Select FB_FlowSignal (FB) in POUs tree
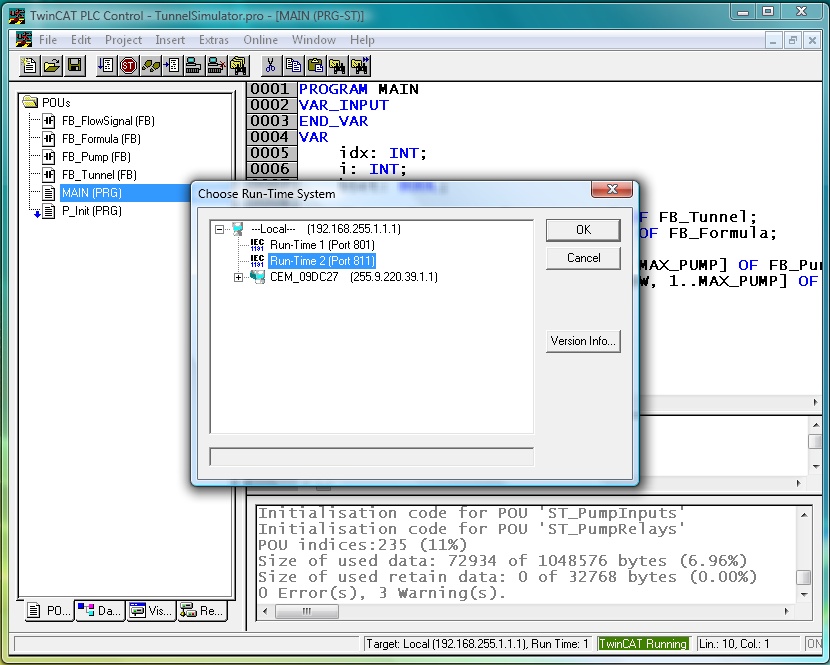Screen dimensions: 830x665 click(x=108, y=121)
